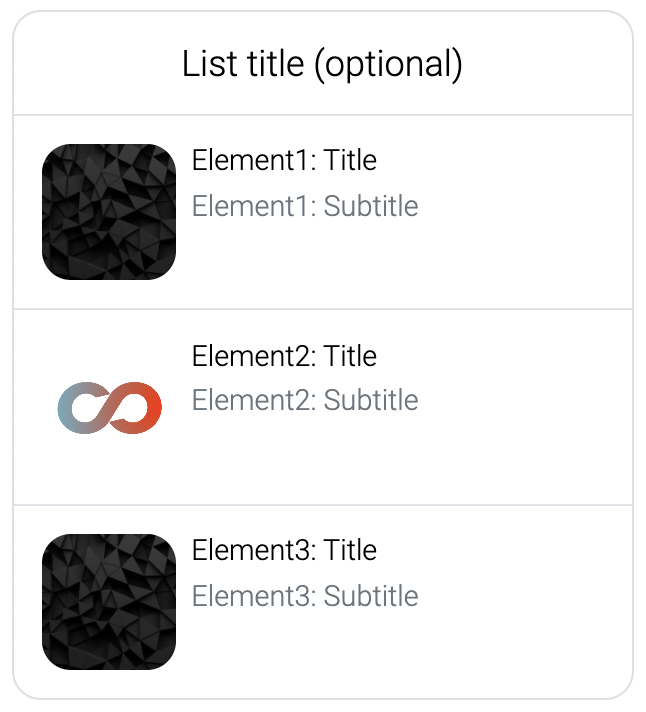Viewport: 646px width, 712px height.
Task: Click the word 'List' in the header
Action: (x=210, y=63)
